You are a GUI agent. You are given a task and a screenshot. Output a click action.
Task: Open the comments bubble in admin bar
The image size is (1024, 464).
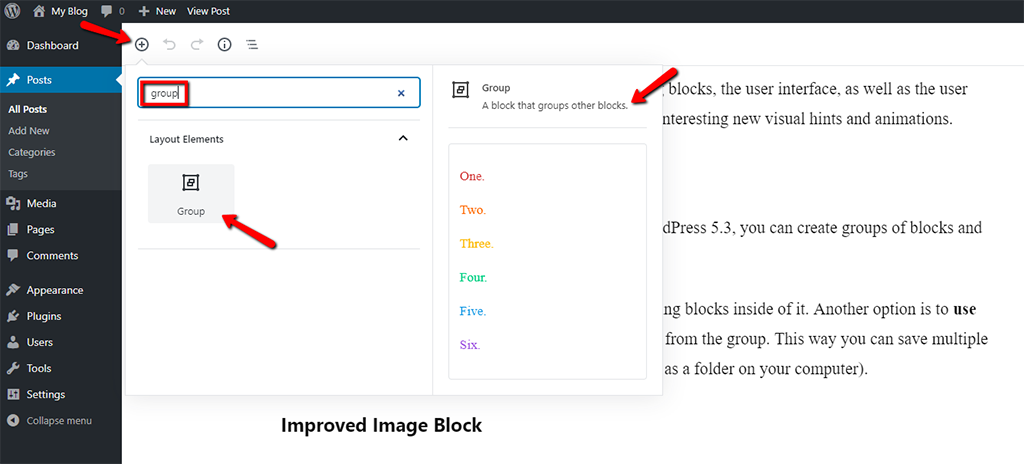pos(112,11)
